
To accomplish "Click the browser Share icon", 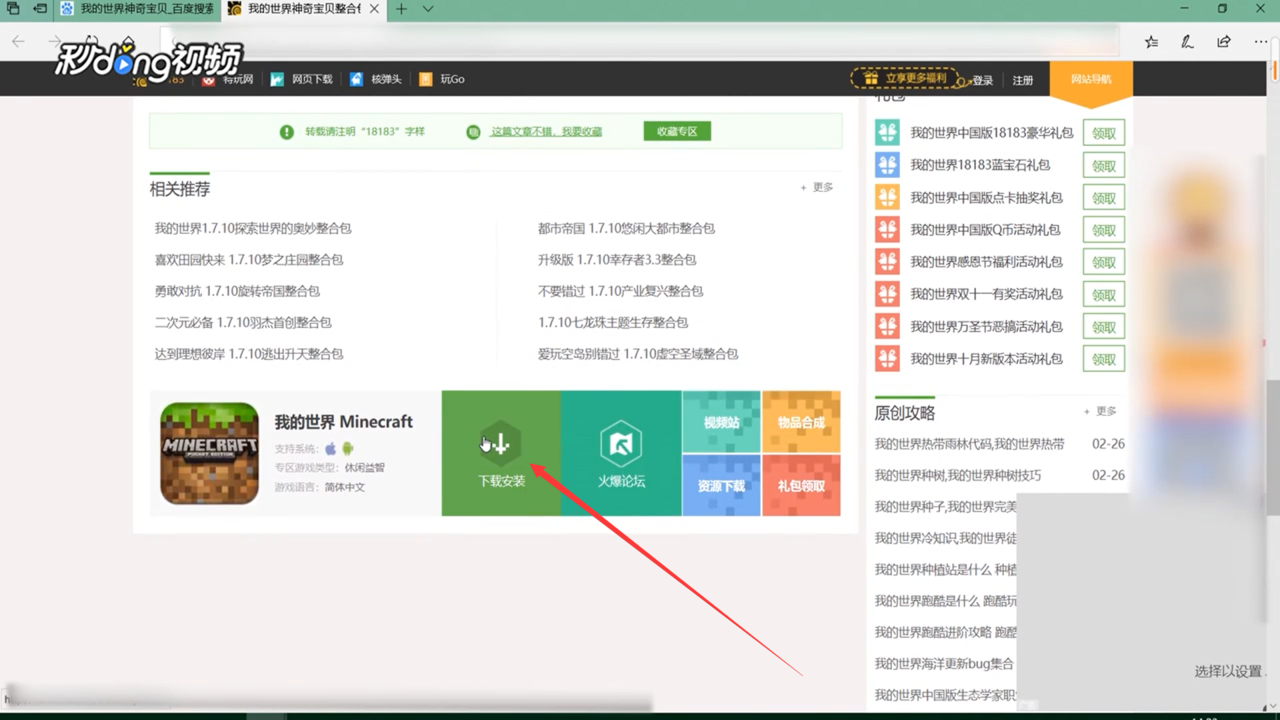I will click(1224, 41).
